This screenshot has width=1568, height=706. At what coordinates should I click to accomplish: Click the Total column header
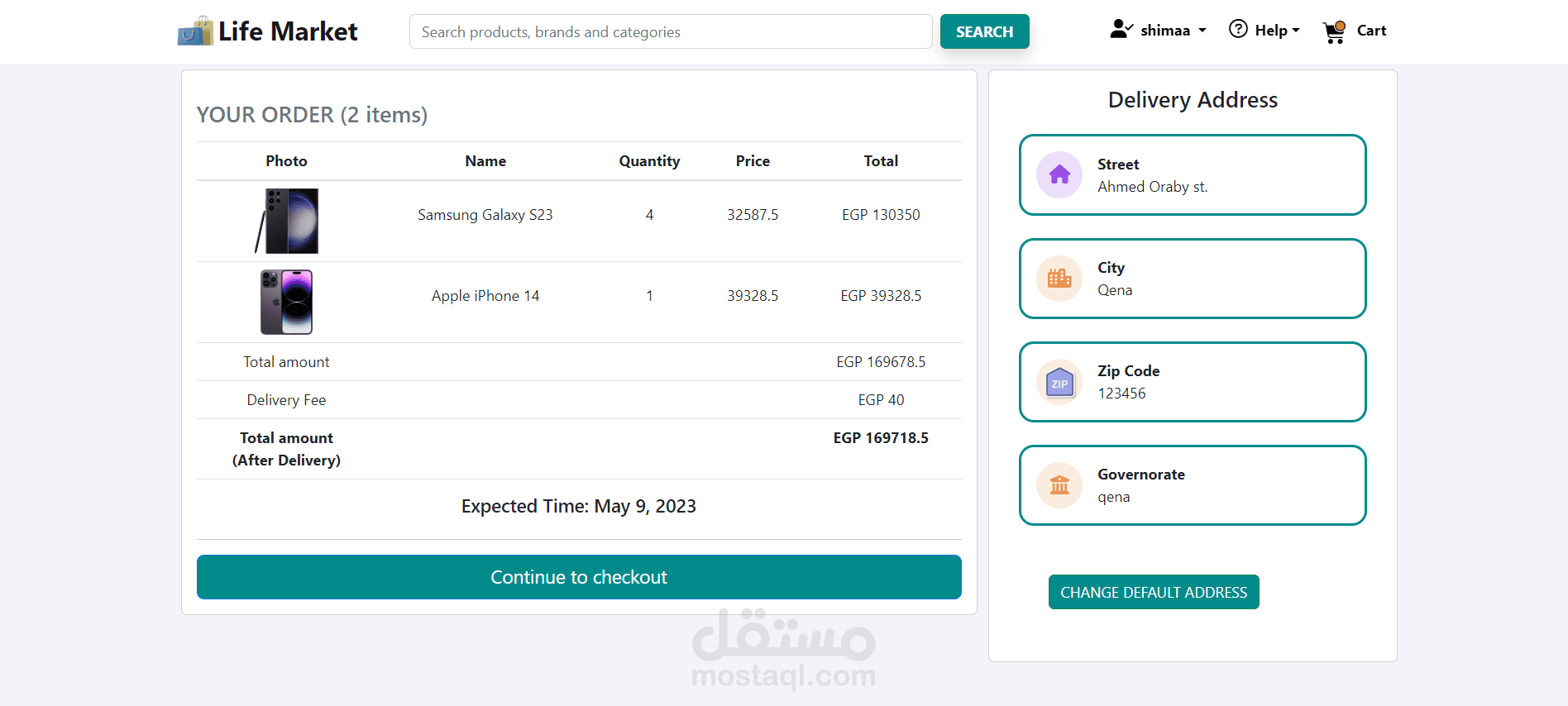(881, 161)
